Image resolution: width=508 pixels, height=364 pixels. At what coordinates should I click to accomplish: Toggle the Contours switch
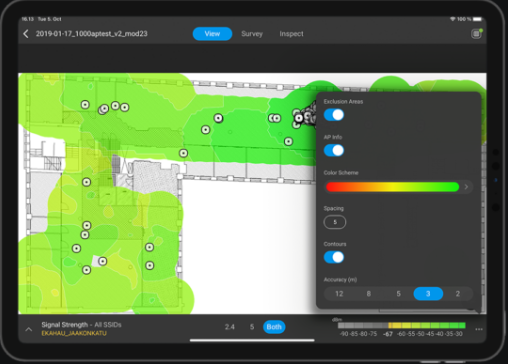pos(334,257)
